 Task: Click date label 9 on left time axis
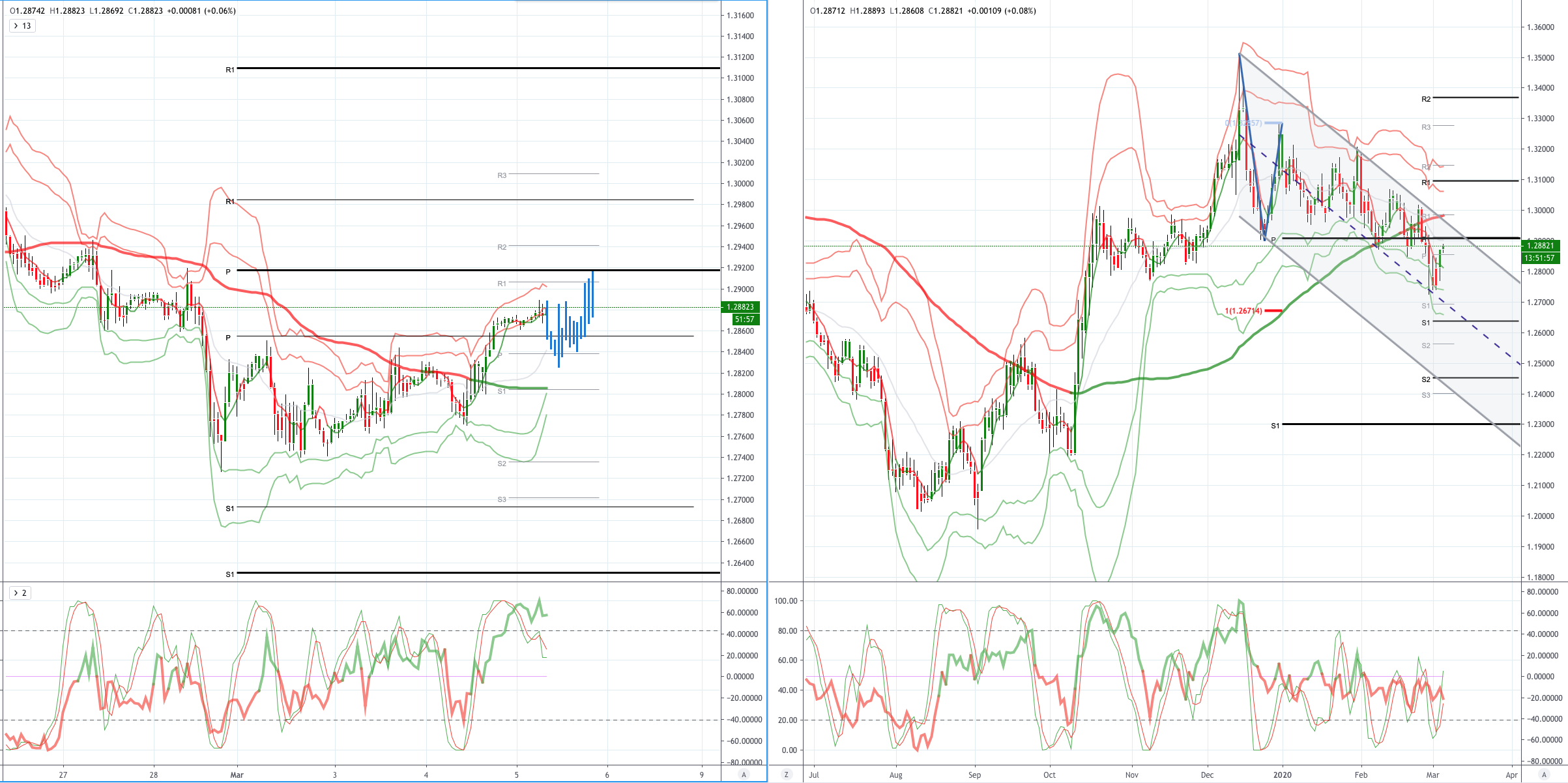(x=702, y=775)
